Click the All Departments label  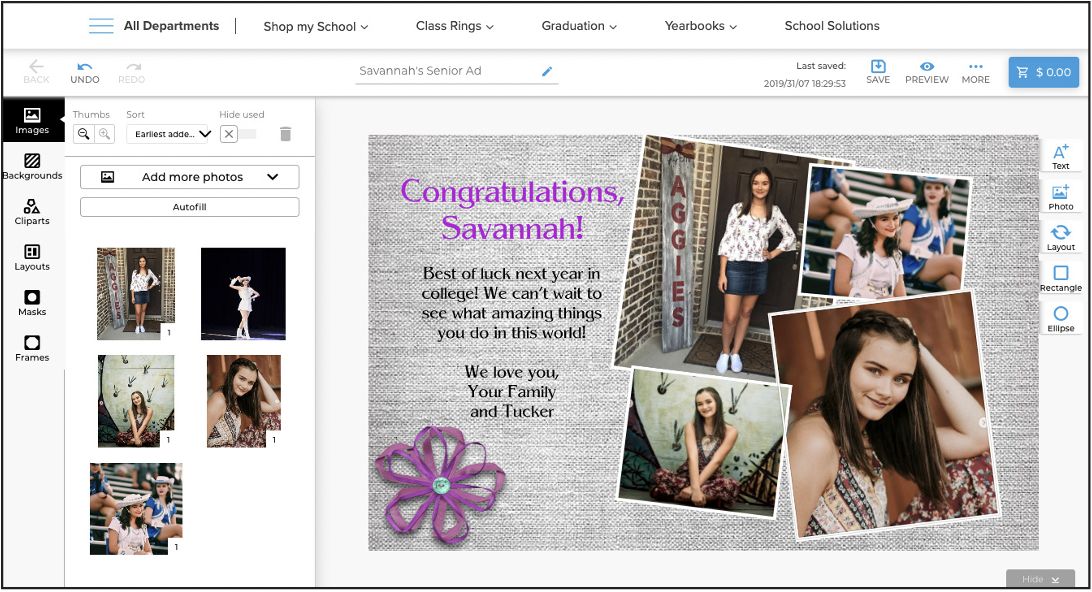pyautogui.click(x=171, y=26)
